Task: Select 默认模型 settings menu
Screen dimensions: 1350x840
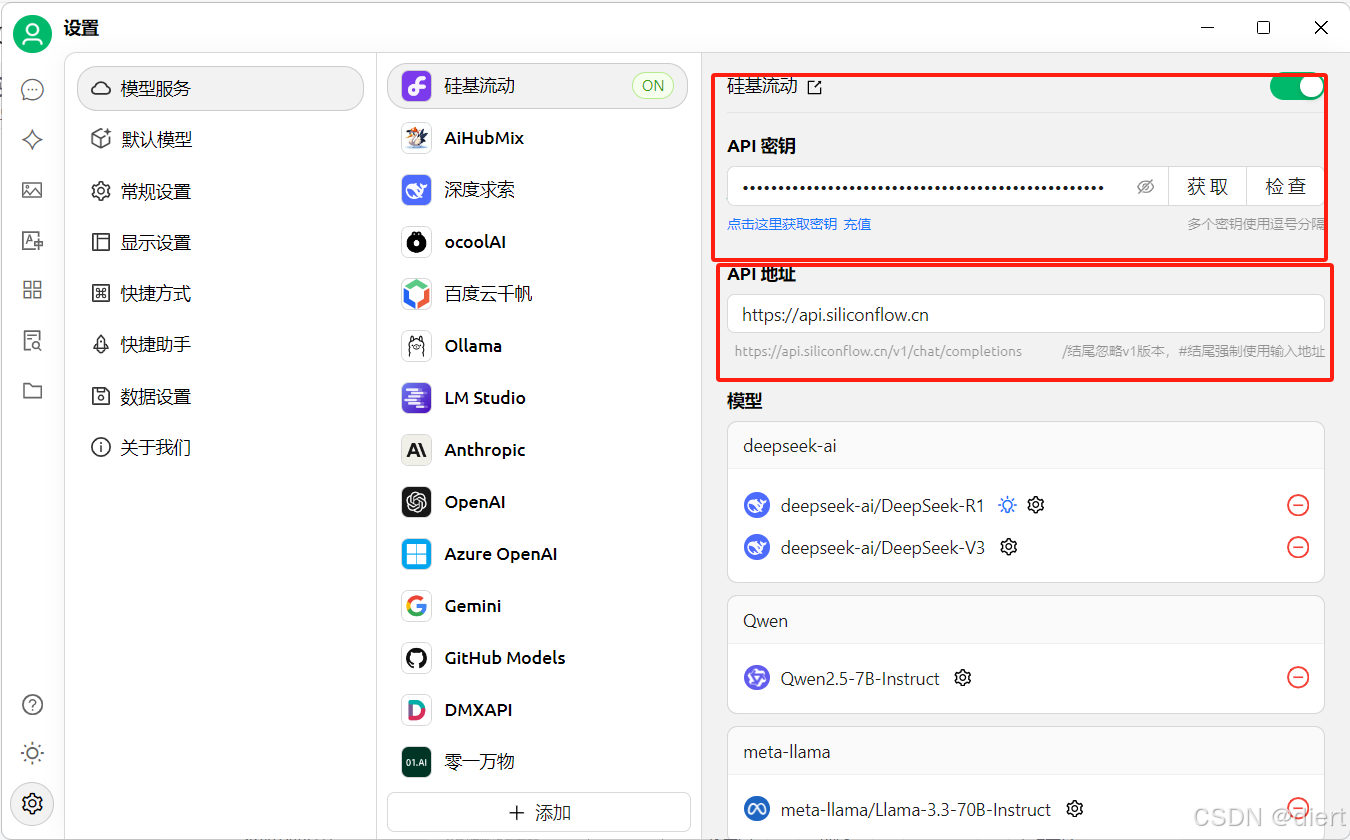Action: coord(220,139)
